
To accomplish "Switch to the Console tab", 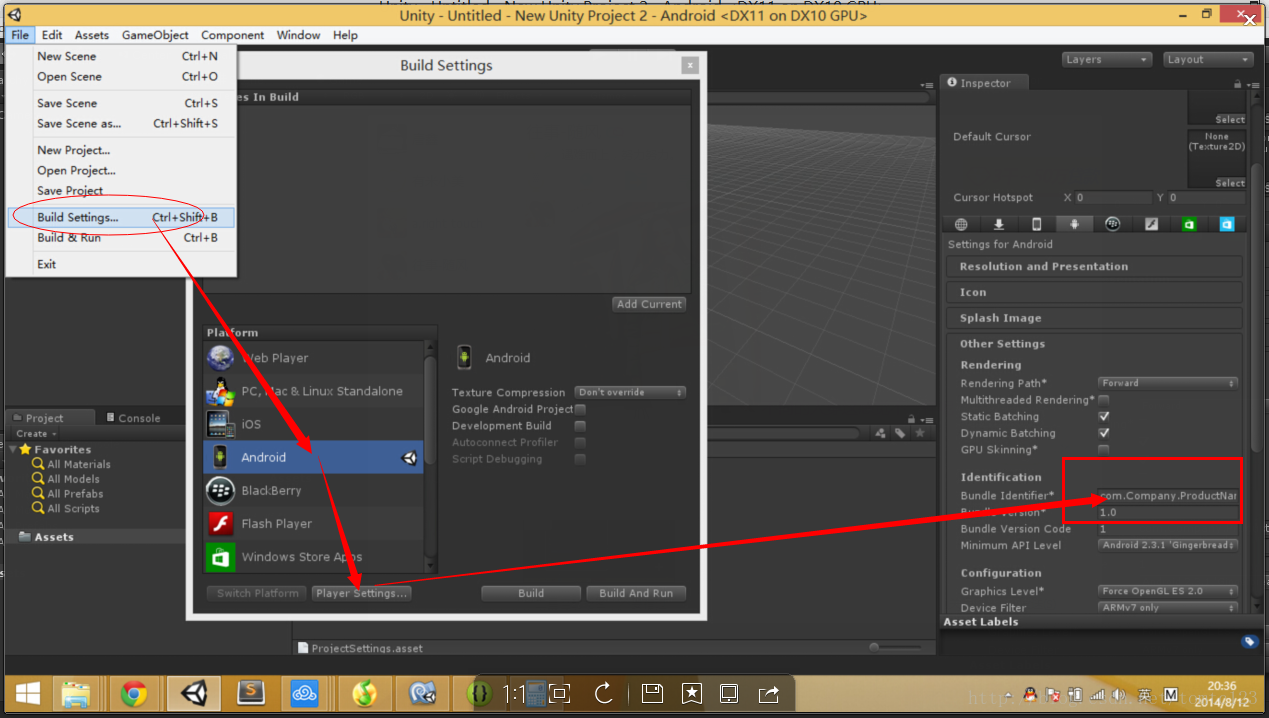I will (x=132, y=418).
